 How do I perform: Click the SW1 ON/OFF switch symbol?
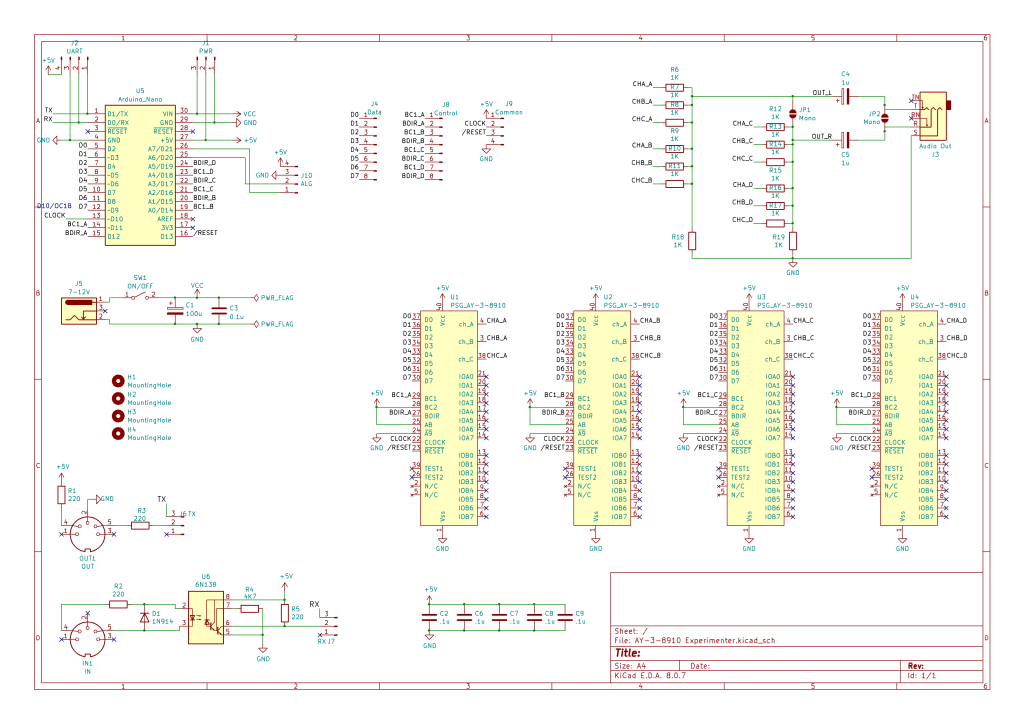[139, 297]
